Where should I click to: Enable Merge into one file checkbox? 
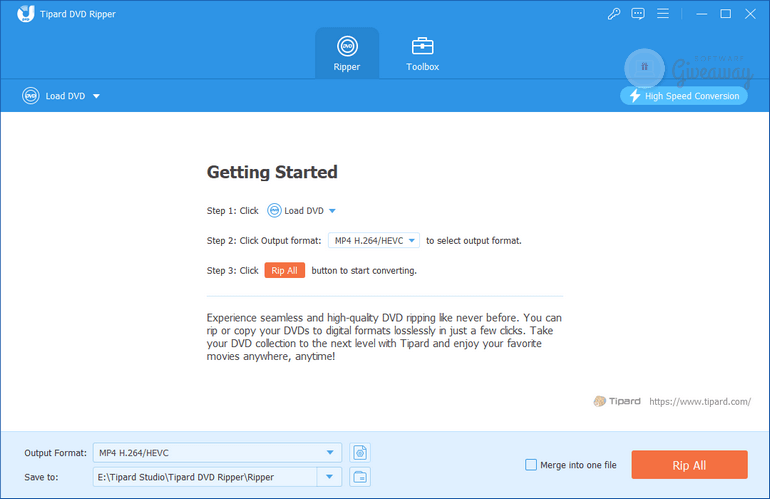531,465
